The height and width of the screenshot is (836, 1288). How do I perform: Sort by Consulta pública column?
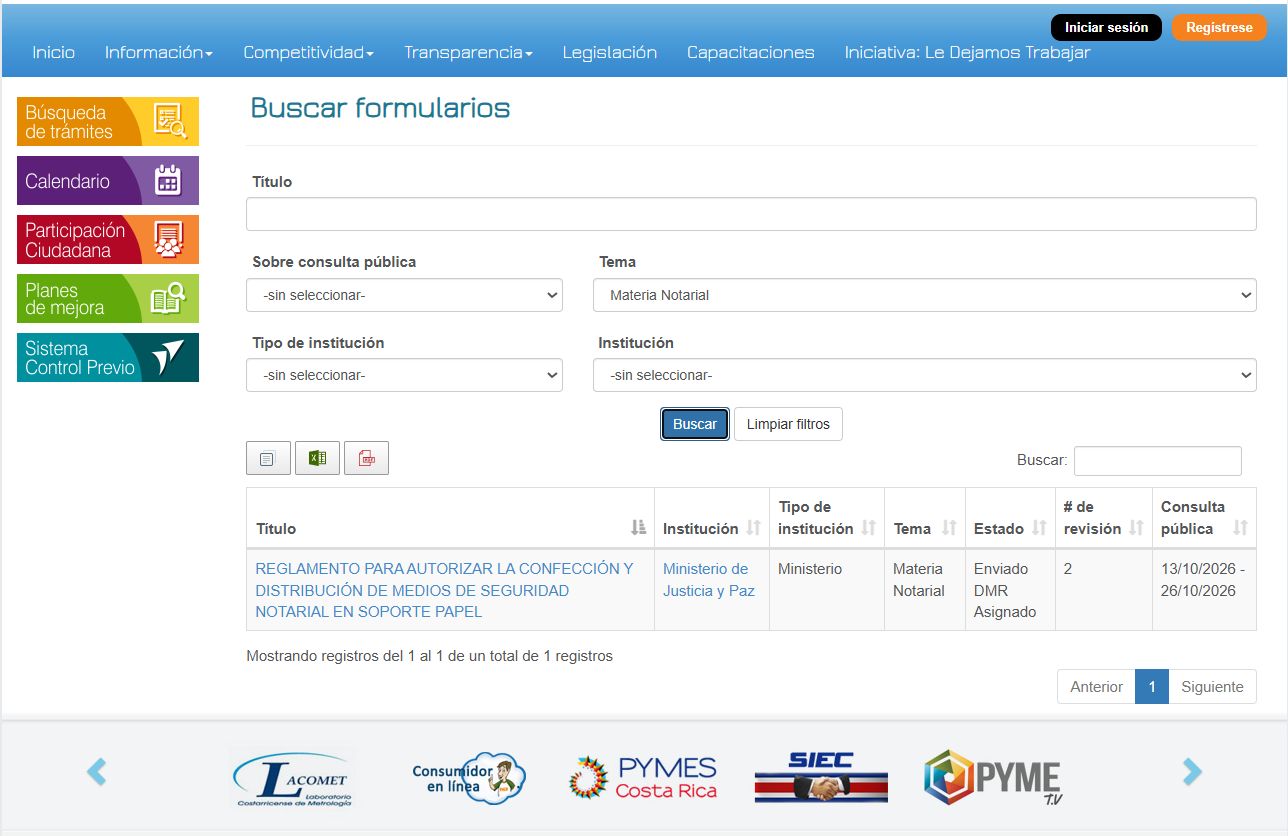1204,518
